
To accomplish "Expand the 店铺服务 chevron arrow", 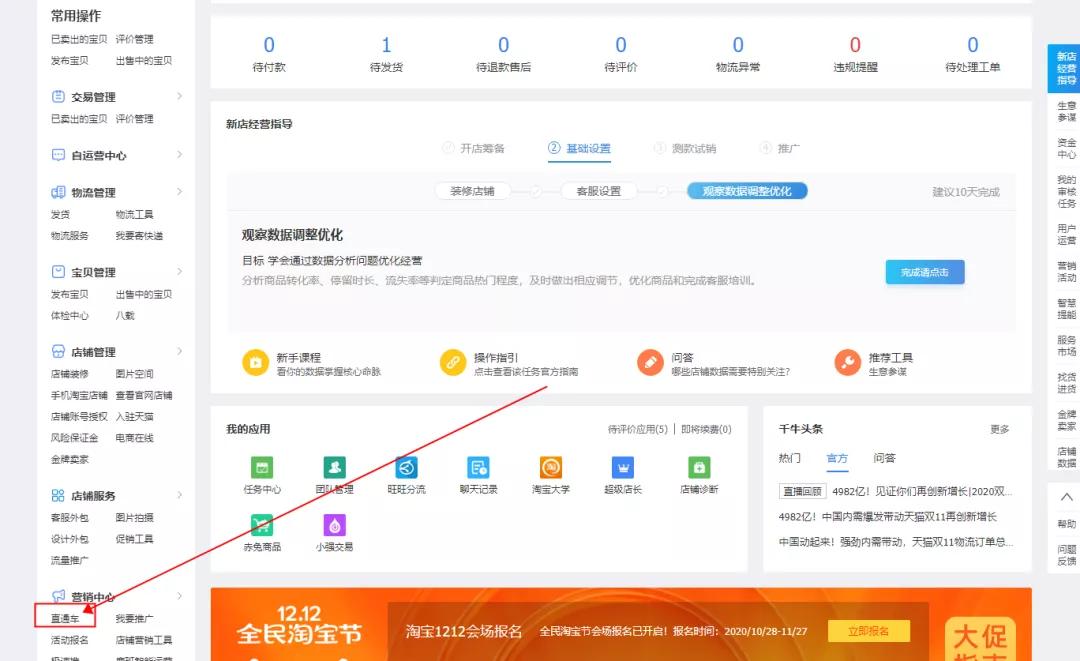I will (x=179, y=494).
